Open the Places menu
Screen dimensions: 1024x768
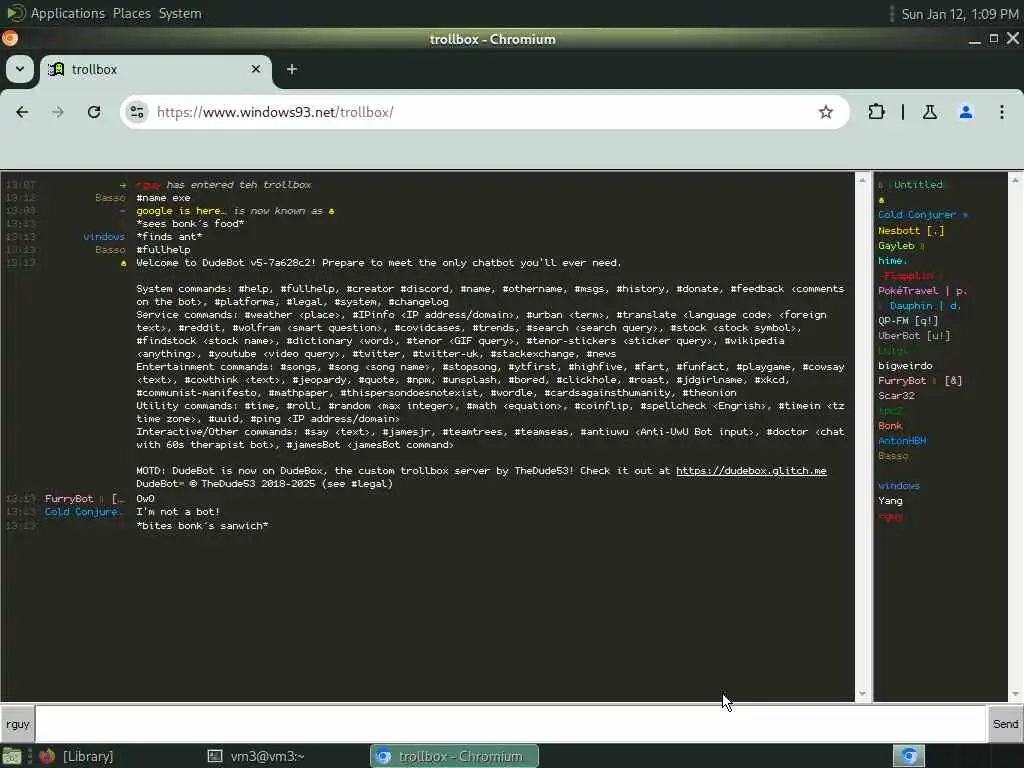(131, 13)
